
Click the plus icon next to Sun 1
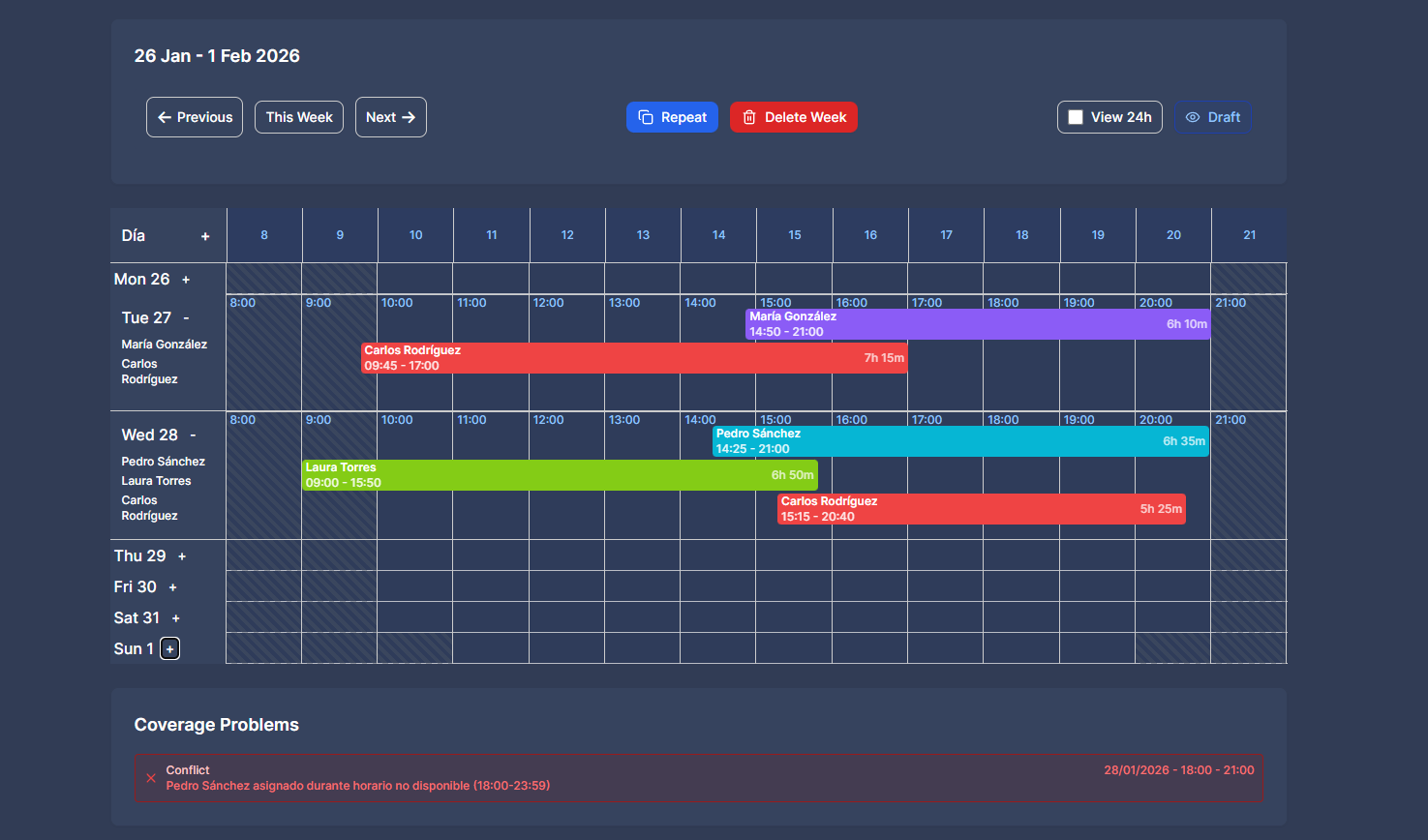point(169,648)
